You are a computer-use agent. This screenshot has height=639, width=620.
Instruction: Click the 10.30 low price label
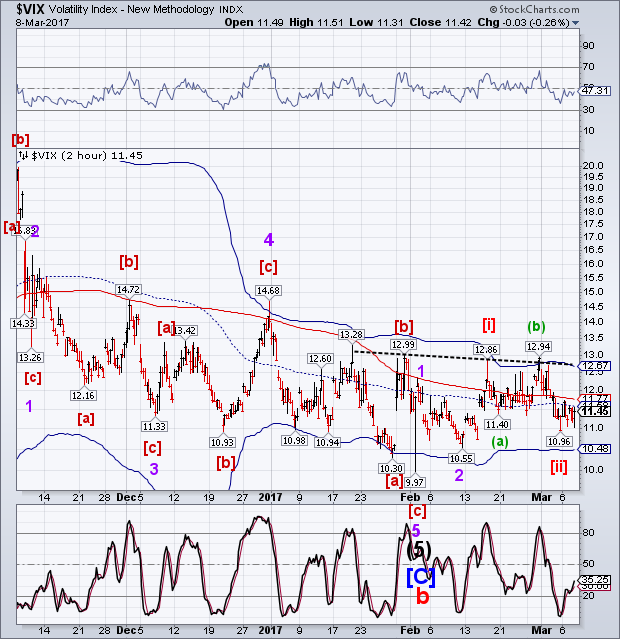(x=391, y=469)
